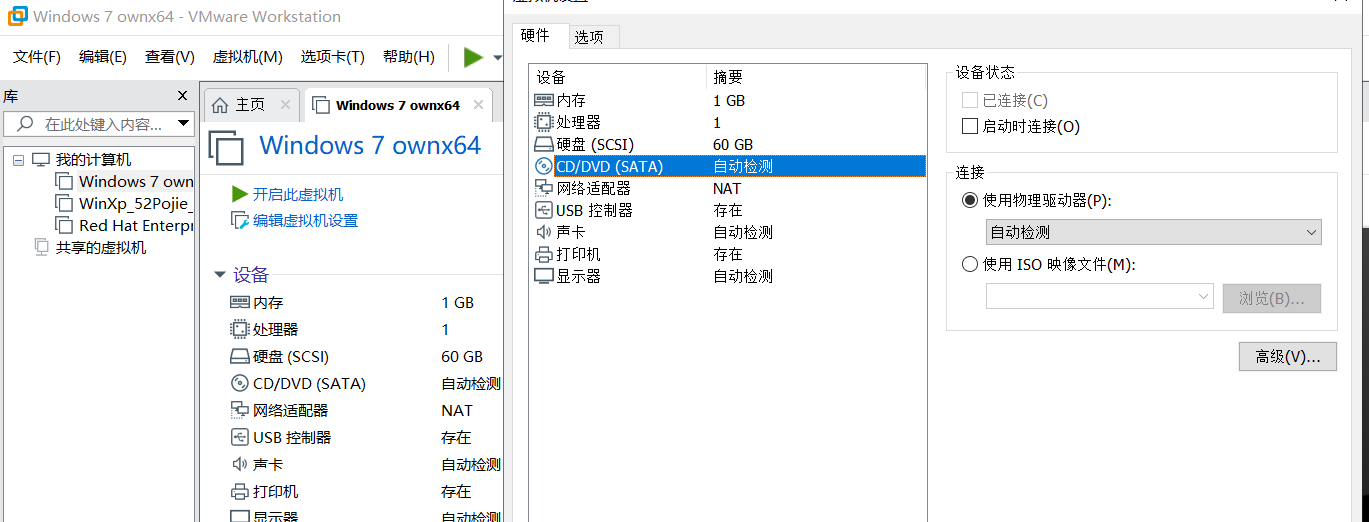Click CD/DVD (SATA) icon in VM summary list
1369x522 pixels.
[239, 384]
